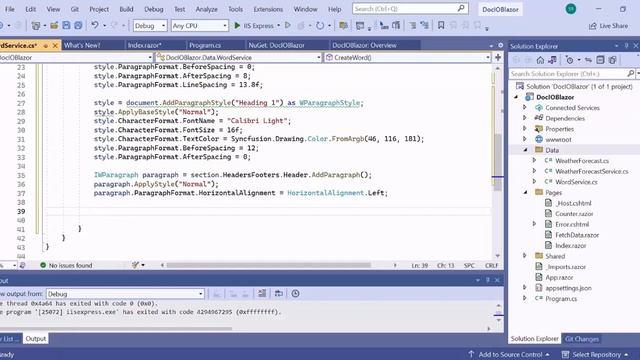Open the CreateWord() member dropdown
Screen dimensions: 640x360
[x=407, y=58]
